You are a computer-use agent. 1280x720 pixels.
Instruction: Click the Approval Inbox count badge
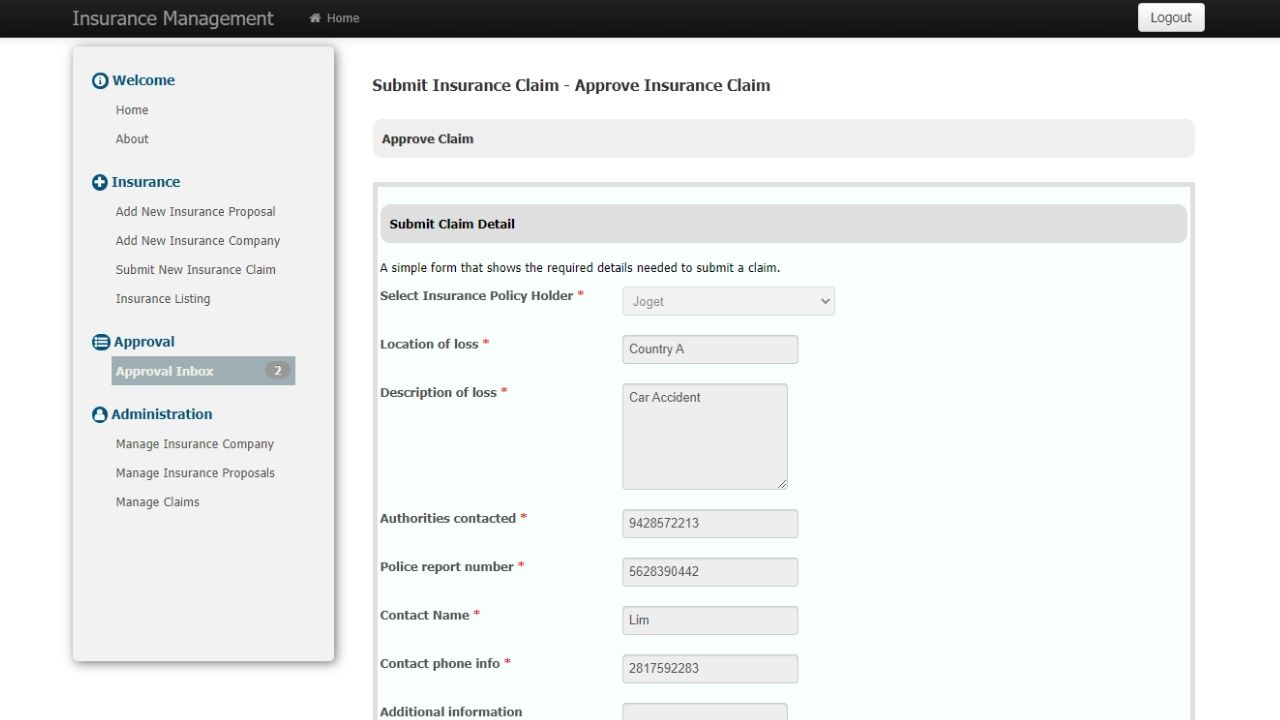pyautogui.click(x=277, y=371)
